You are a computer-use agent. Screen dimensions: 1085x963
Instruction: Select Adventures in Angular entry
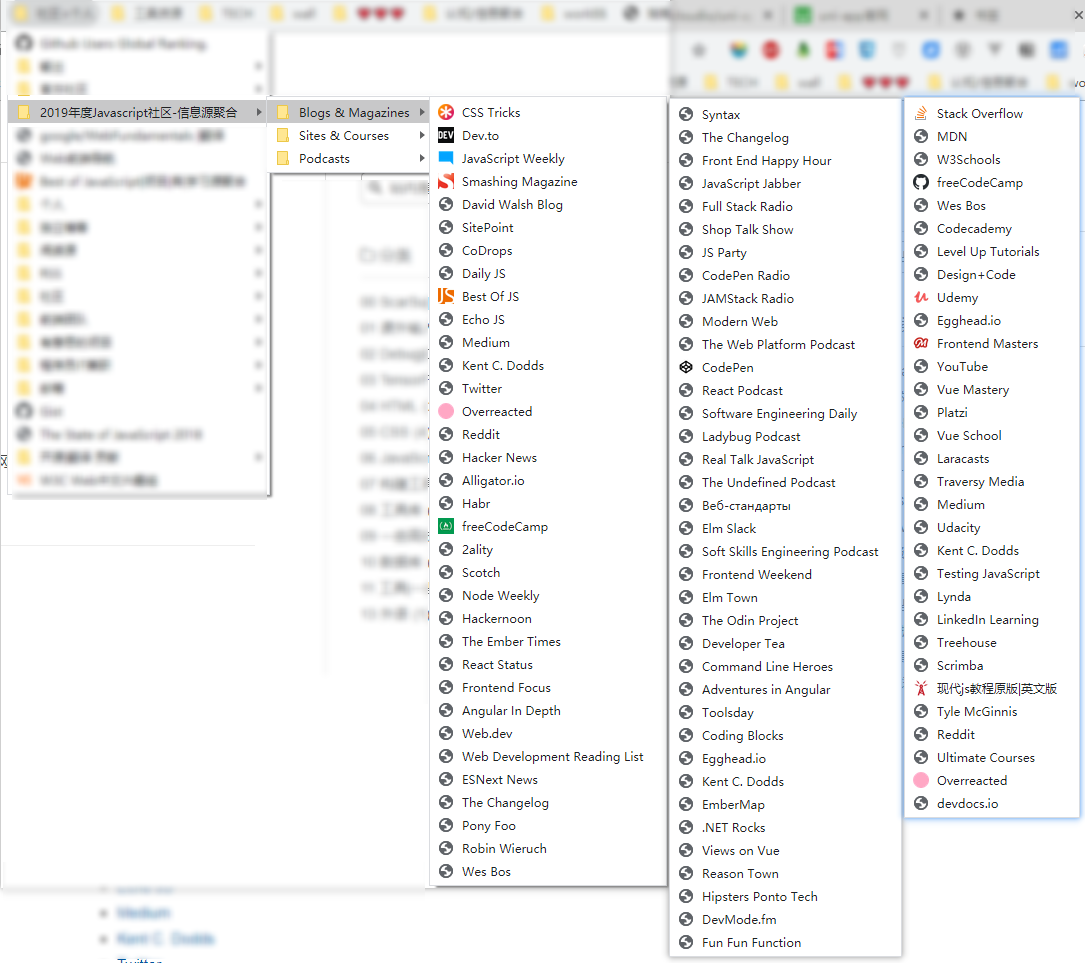point(785,690)
